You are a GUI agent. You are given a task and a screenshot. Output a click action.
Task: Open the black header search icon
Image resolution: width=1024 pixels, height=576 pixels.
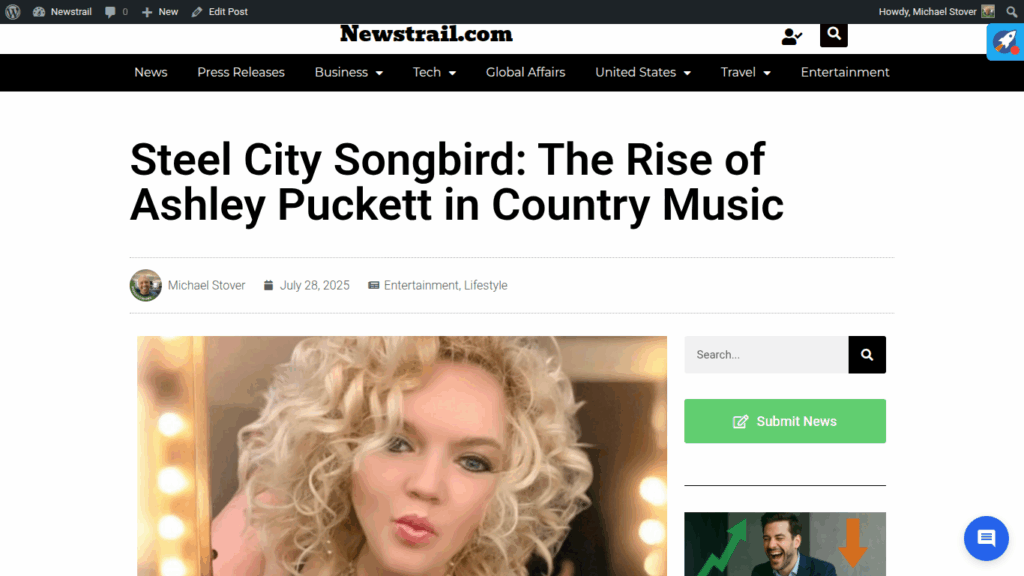point(833,34)
